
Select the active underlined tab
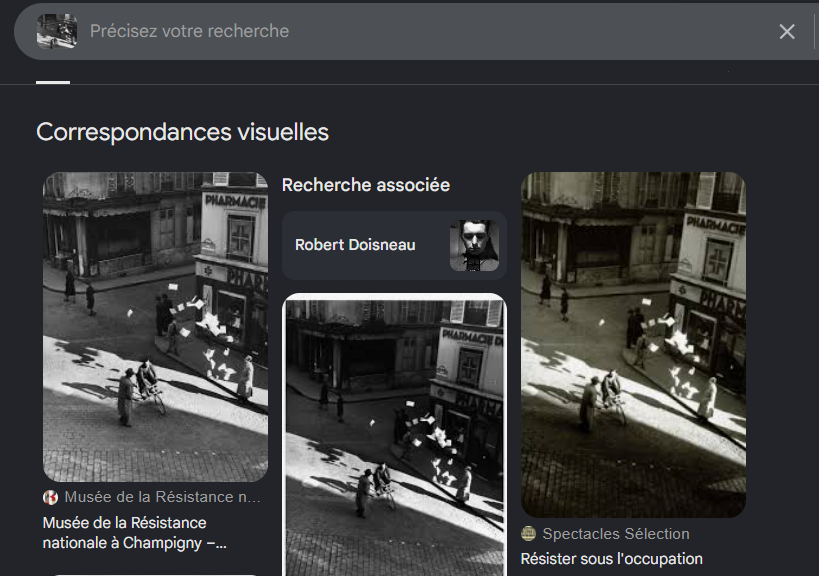pyautogui.click(x=53, y=81)
